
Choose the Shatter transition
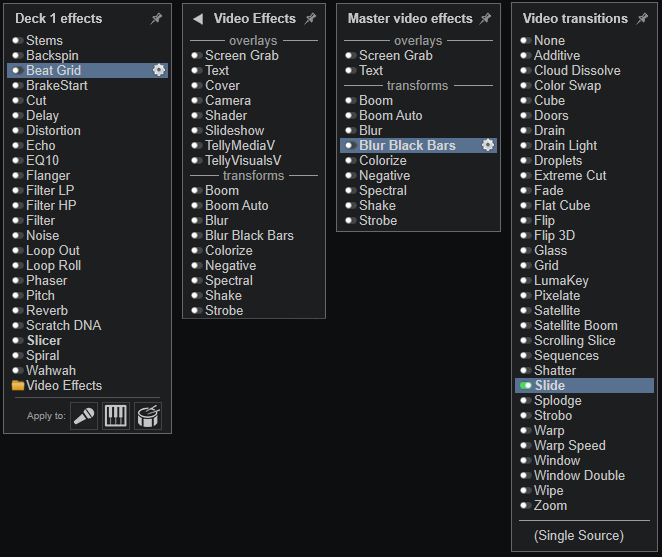[555, 370]
